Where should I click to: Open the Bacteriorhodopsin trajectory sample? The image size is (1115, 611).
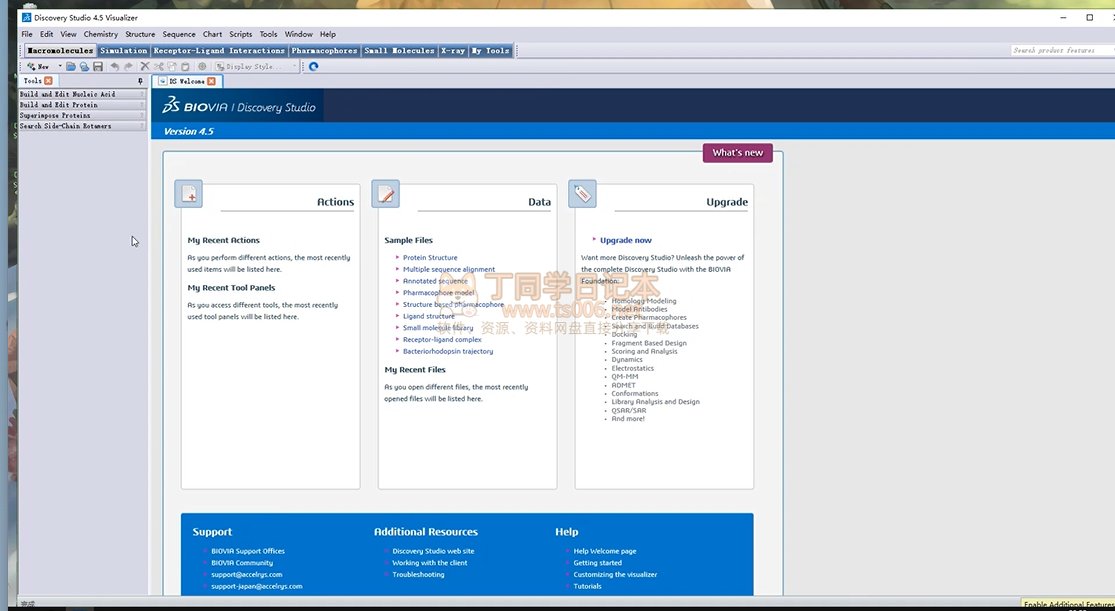(x=448, y=351)
